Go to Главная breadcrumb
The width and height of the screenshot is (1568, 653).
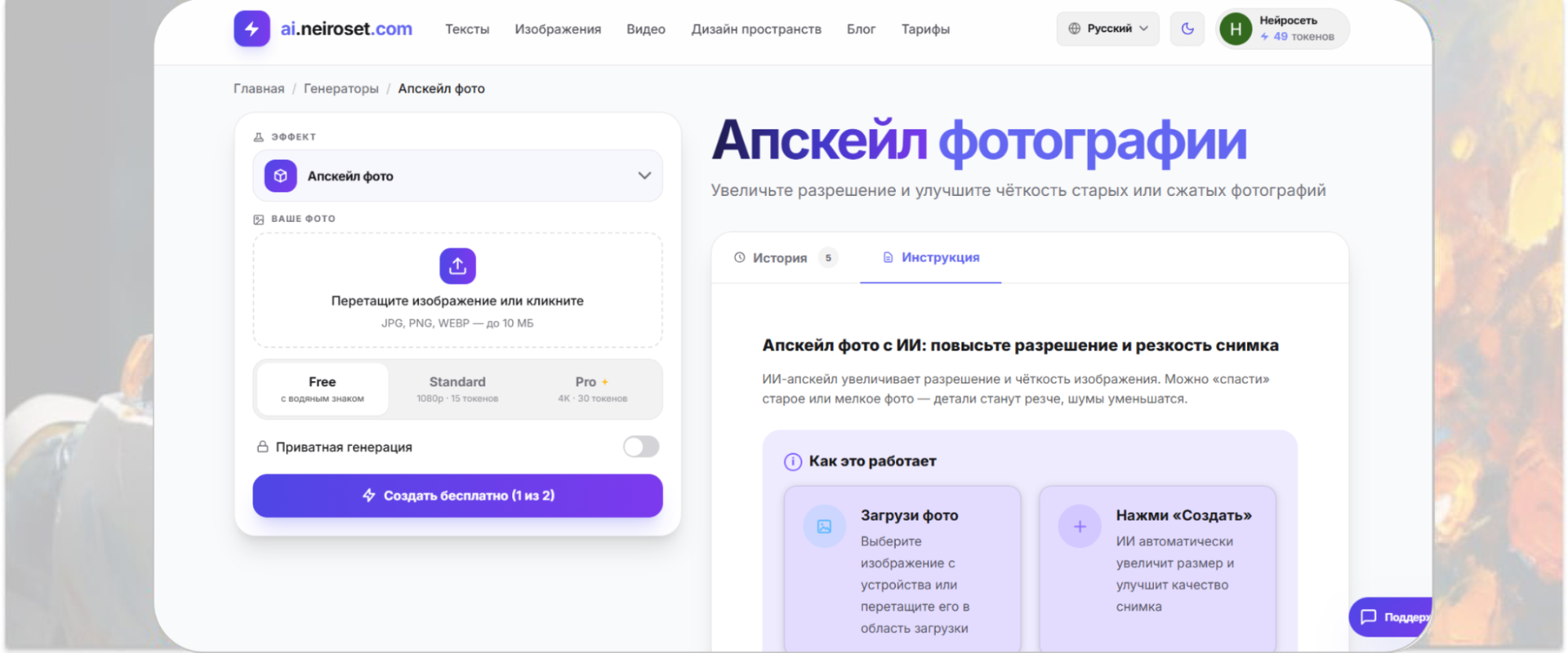click(x=259, y=89)
